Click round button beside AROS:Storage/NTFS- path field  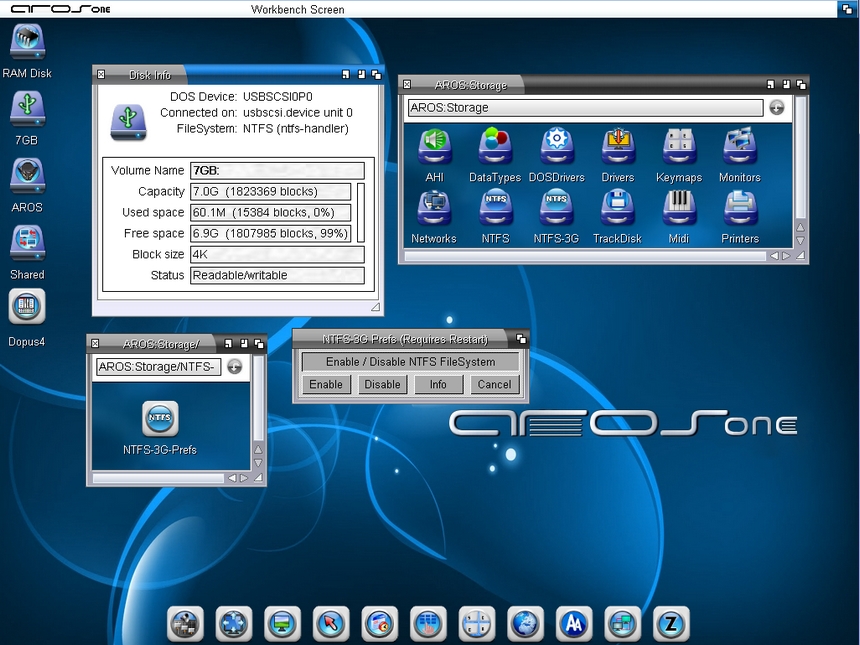click(234, 367)
